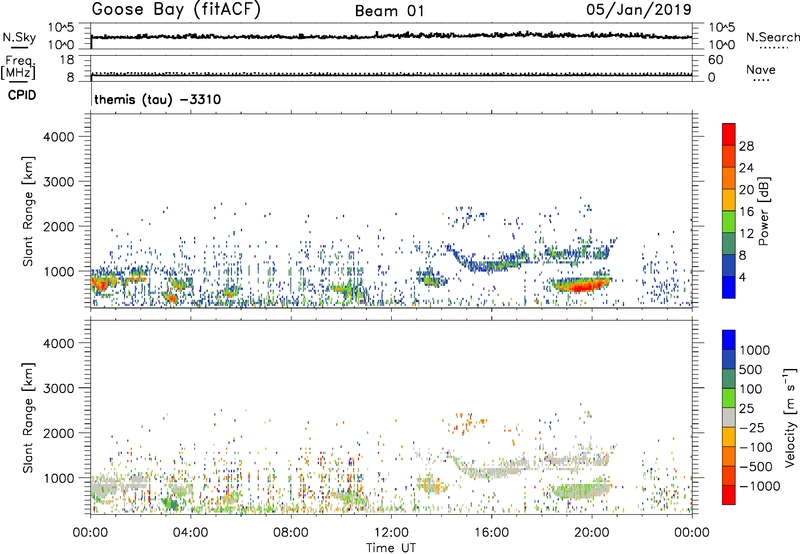Click the "28" power colorbar label
The width and height of the screenshot is (800, 554).
pyautogui.click(x=746, y=146)
